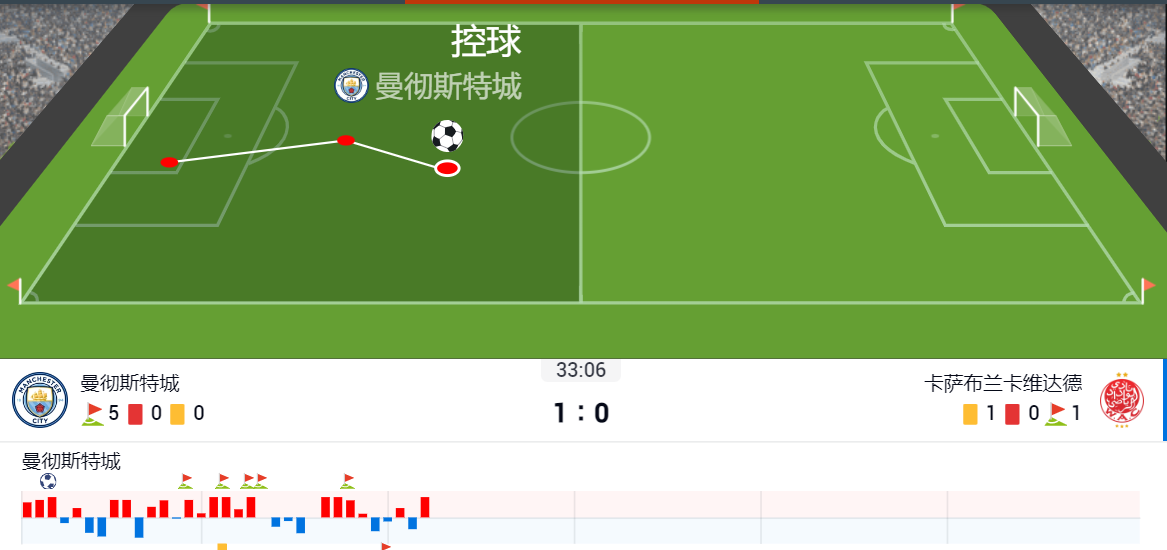Select the last upper corner flag timeline marker

348,482
